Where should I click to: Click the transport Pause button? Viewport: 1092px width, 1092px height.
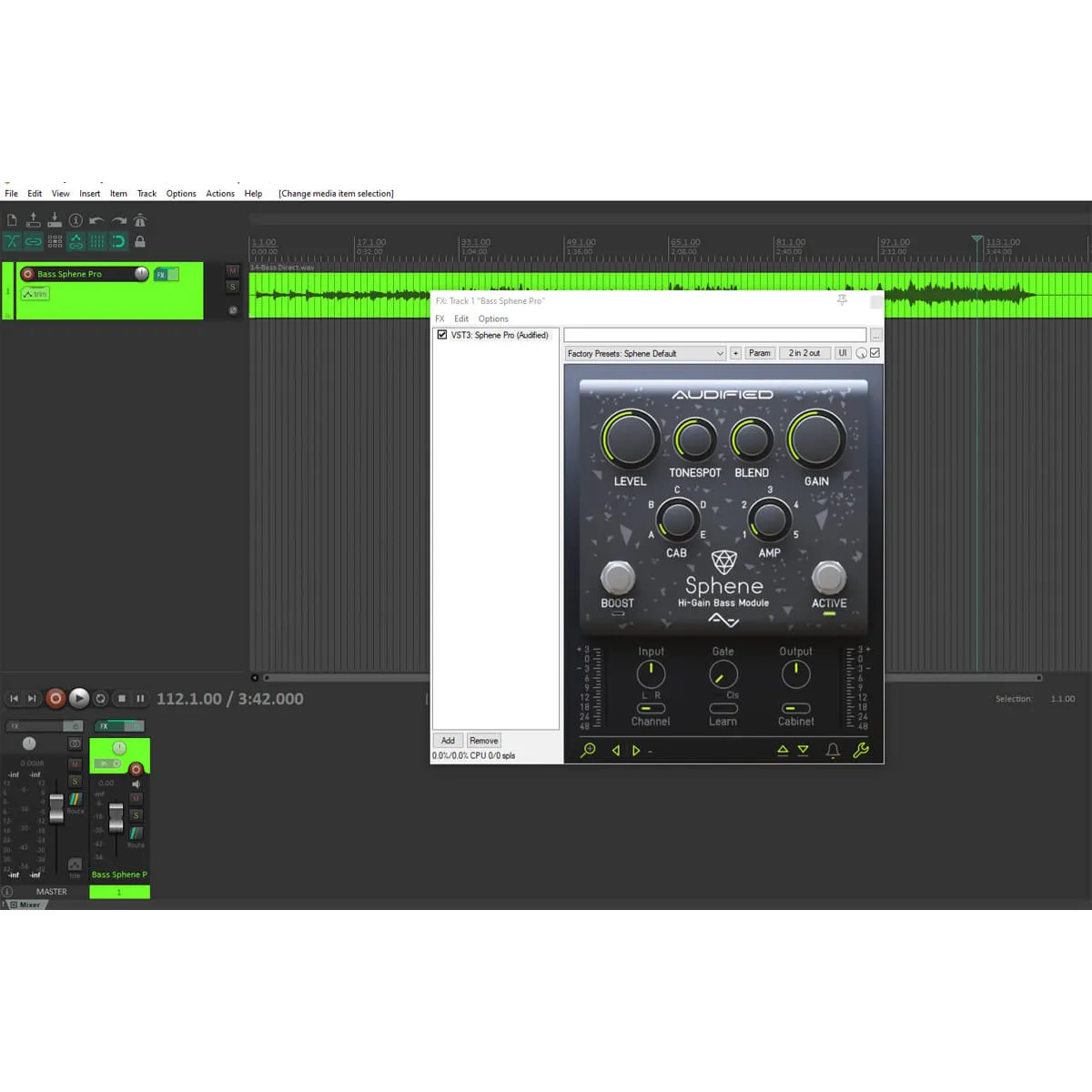[140, 699]
